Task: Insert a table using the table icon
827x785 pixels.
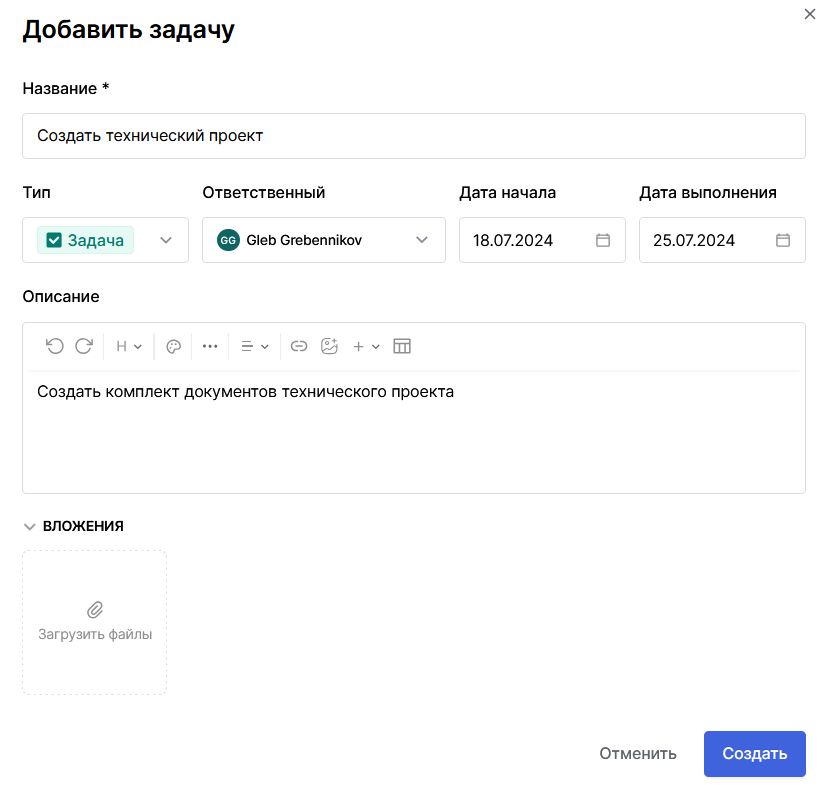Action: [x=402, y=346]
